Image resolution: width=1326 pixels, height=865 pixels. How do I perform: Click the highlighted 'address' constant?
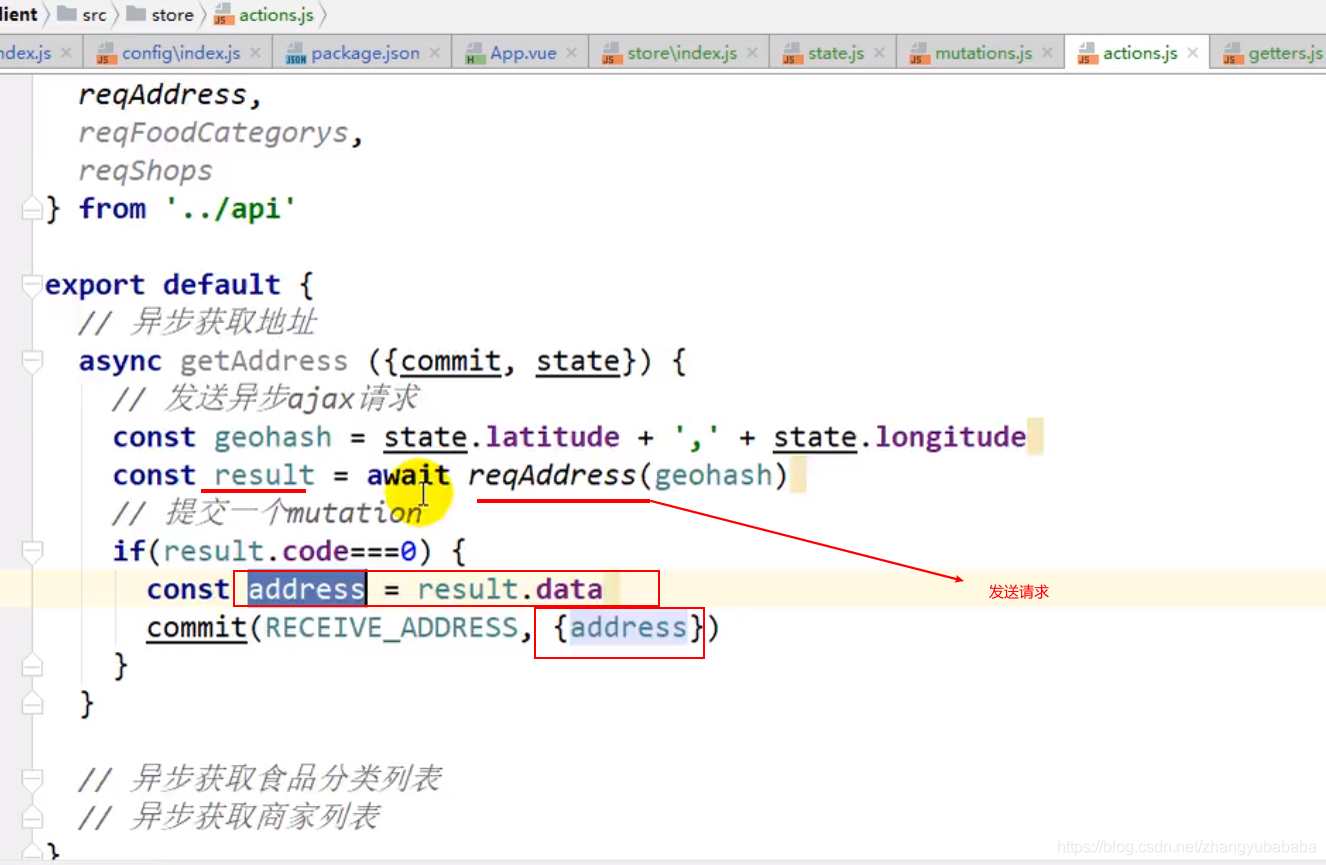[x=306, y=589]
